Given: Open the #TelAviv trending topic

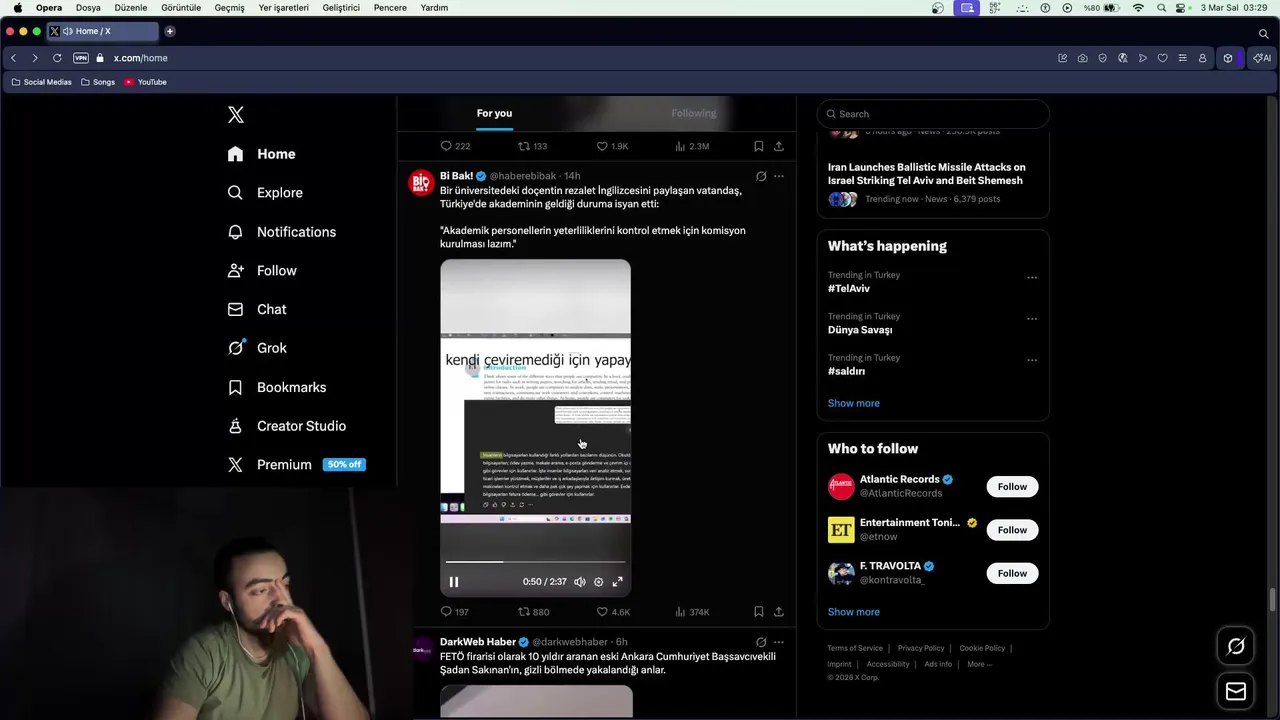Looking at the screenshot, I should pos(849,289).
